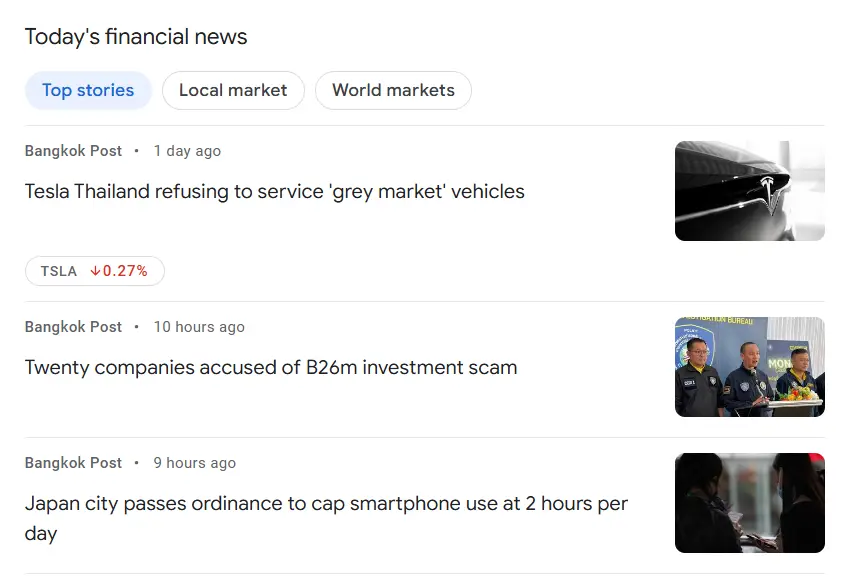Screen dimensions: 844x578
Task: Click the "1 day ago" timestamp
Action: tap(187, 151)
